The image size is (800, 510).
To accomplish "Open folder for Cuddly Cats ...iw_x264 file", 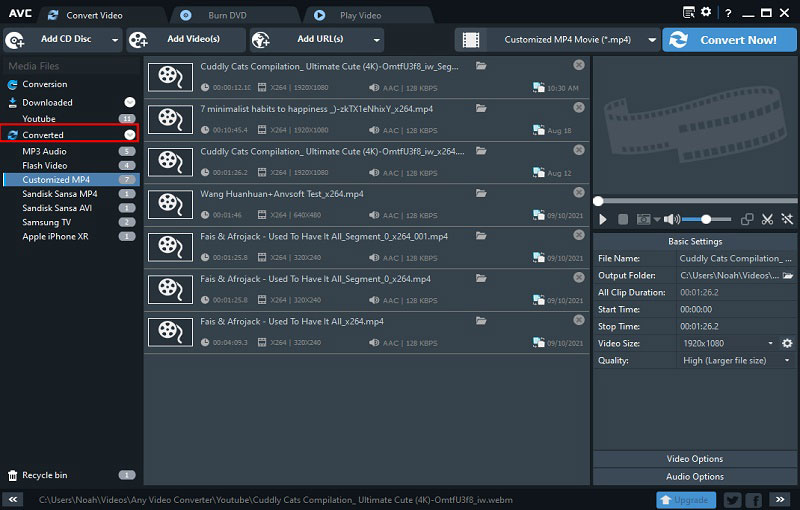I will (481, 151).
